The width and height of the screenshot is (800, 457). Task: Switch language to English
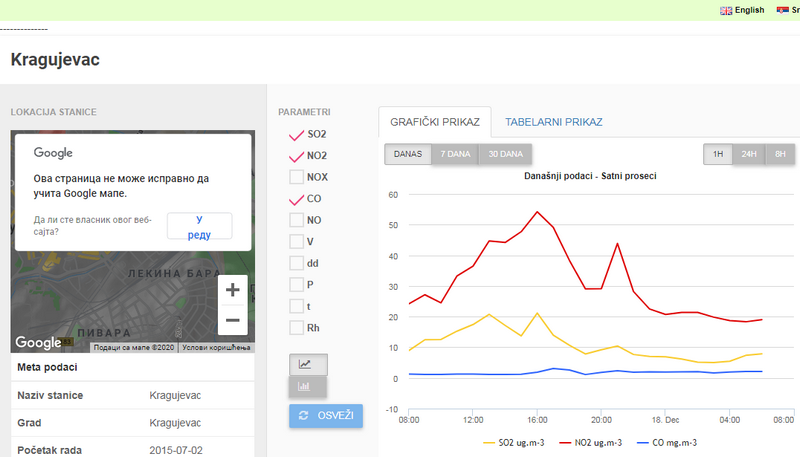coord(749,10)
